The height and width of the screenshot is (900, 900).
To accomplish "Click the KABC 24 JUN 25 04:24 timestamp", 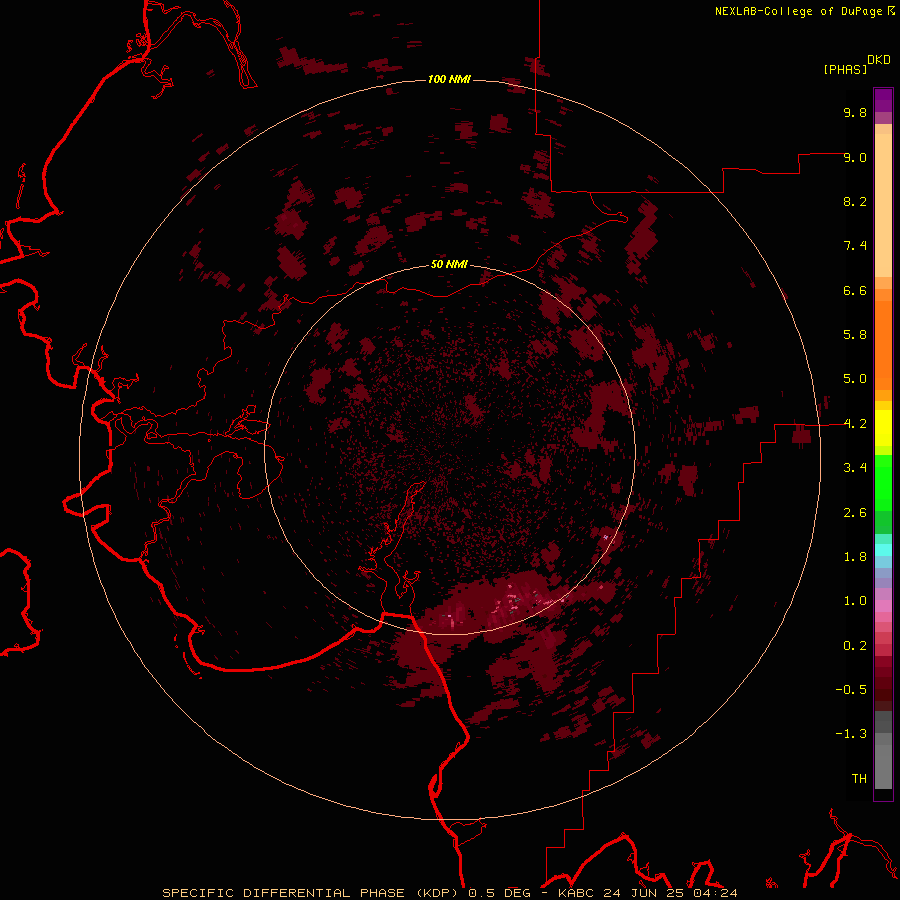I will pos(647,893).
